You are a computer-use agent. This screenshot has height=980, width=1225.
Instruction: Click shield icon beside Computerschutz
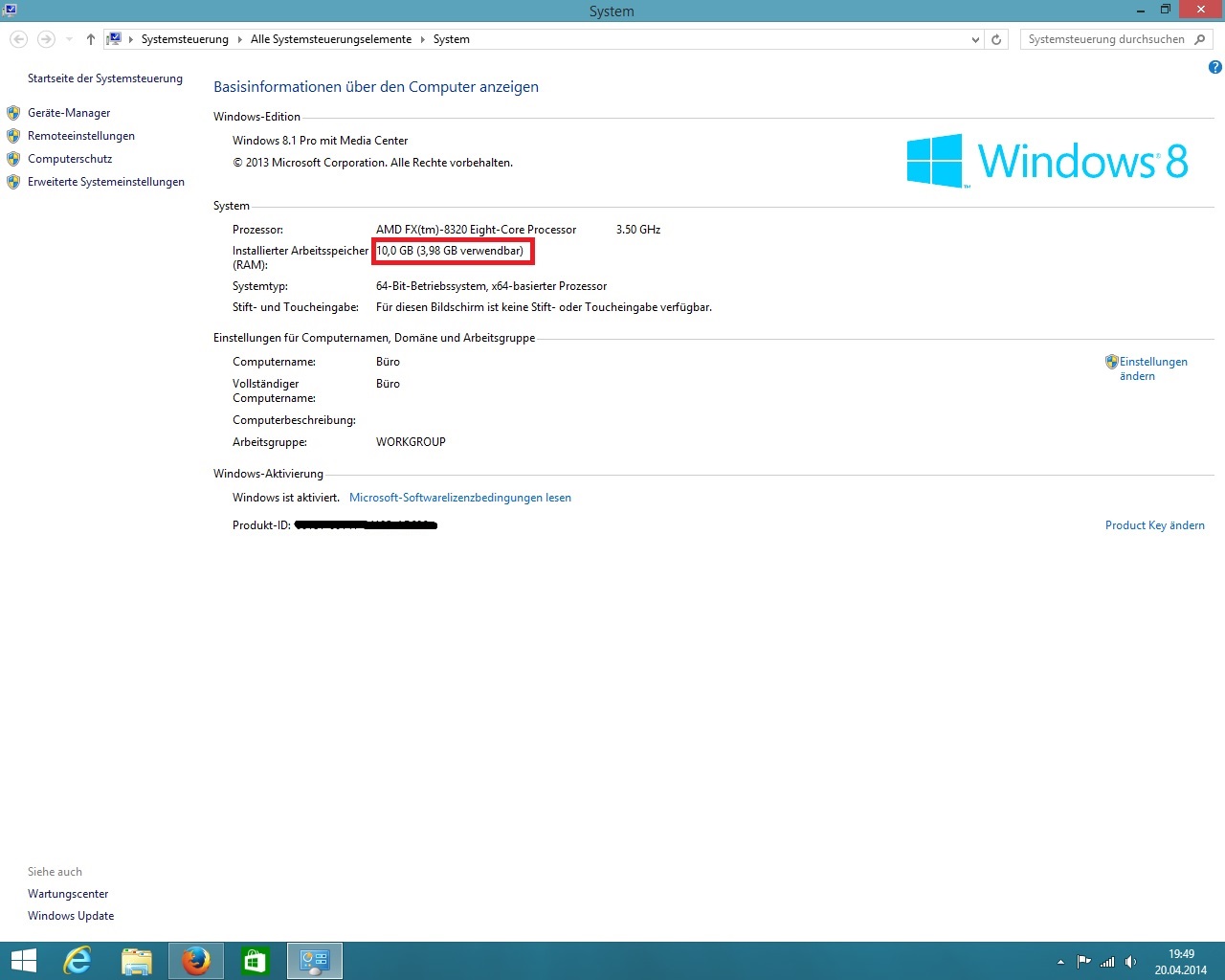click(x=13, y=159)
